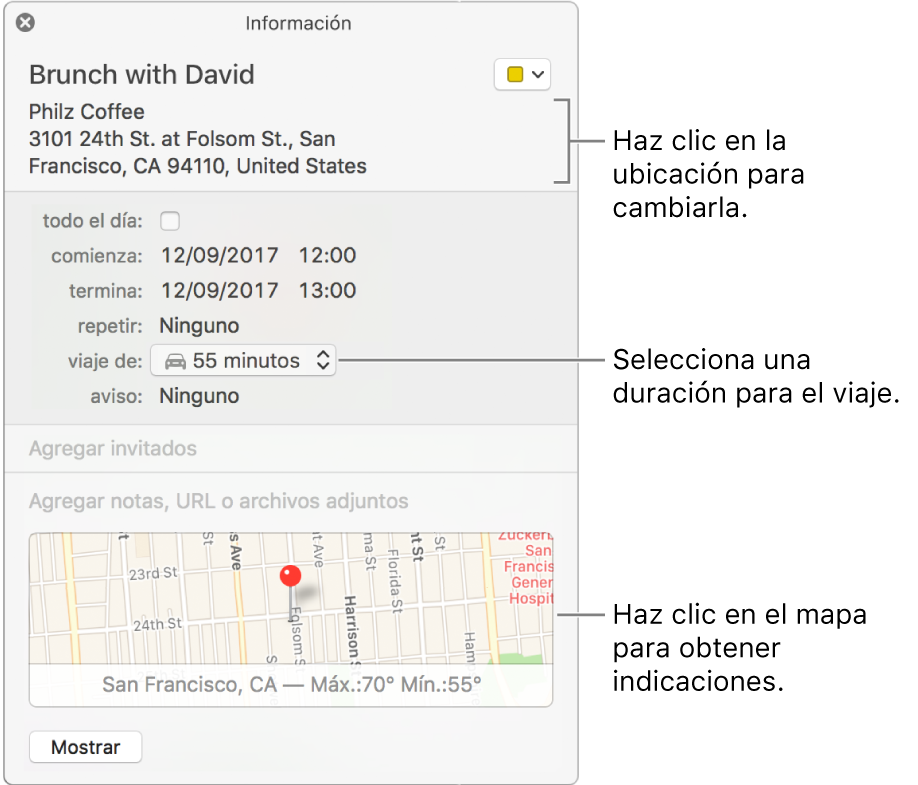
Task: Open the repetir option showing Ninguno
Action: [199, 325]
